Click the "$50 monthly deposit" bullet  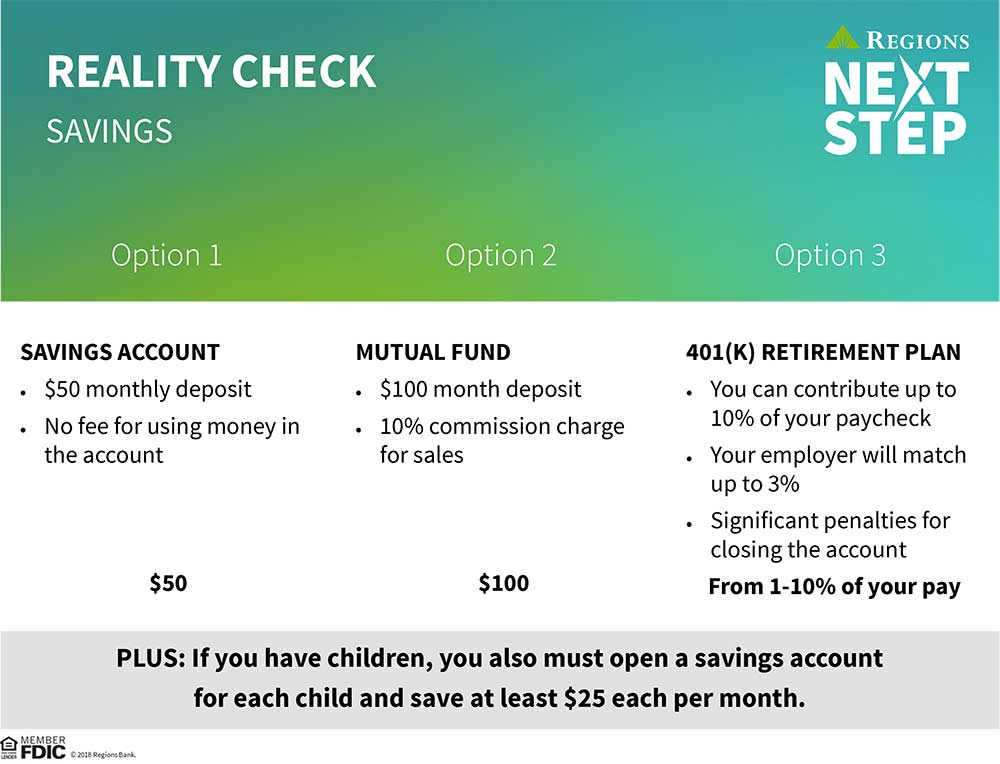coord(148,389)
